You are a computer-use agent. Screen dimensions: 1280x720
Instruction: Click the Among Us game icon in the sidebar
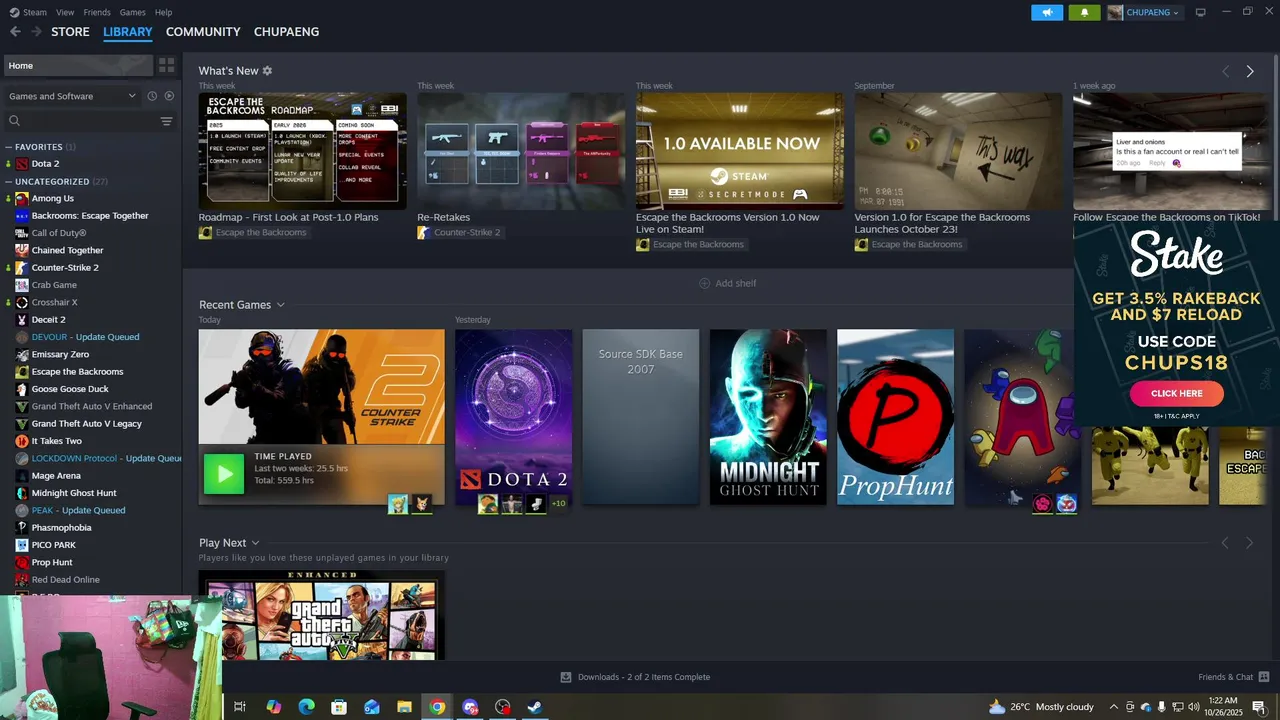pos(22,198)
